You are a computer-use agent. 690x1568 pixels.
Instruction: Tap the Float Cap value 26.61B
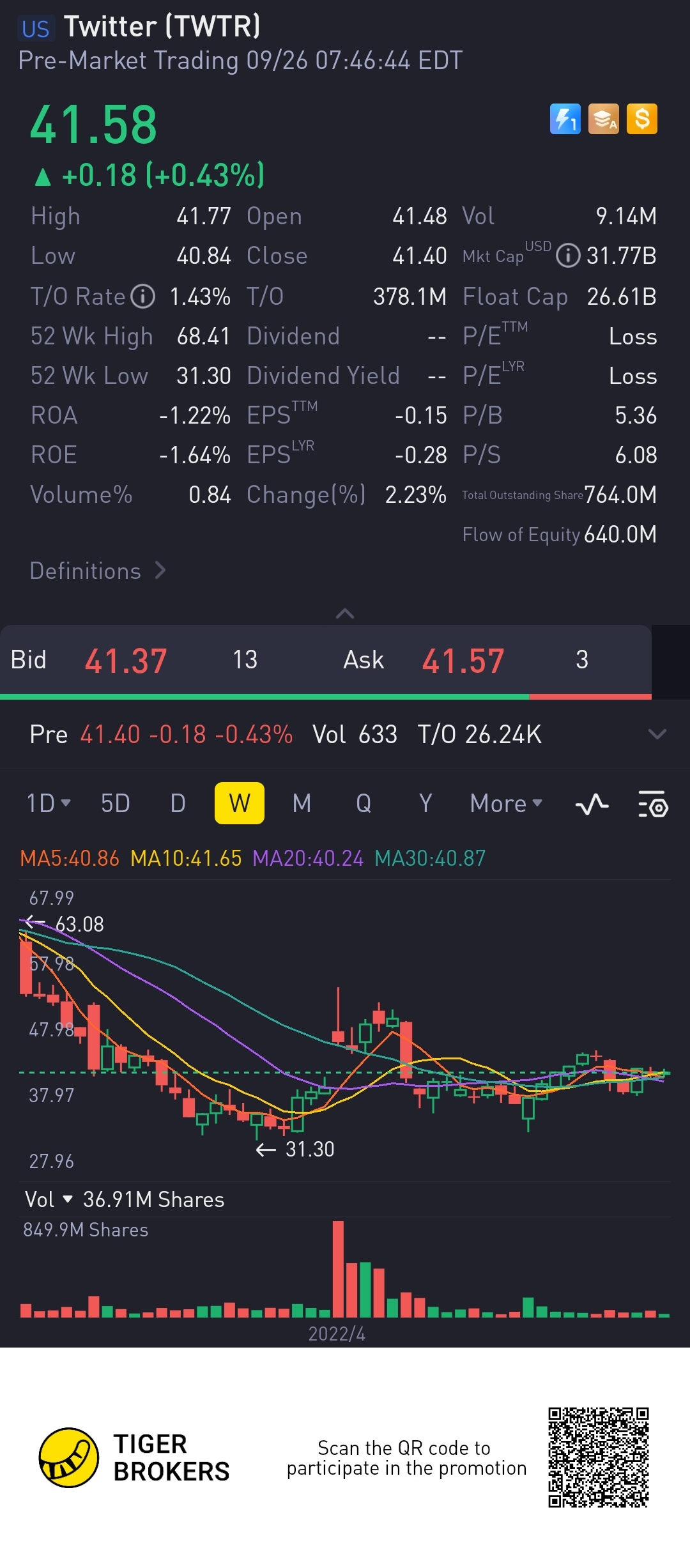(622, 296)
